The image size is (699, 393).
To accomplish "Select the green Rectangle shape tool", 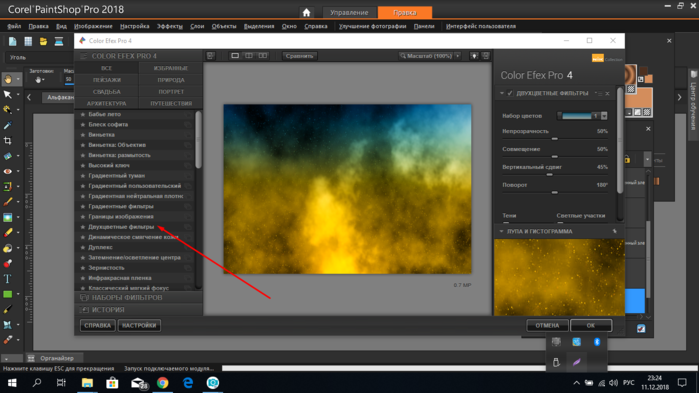I will click(x=8, y=294).
